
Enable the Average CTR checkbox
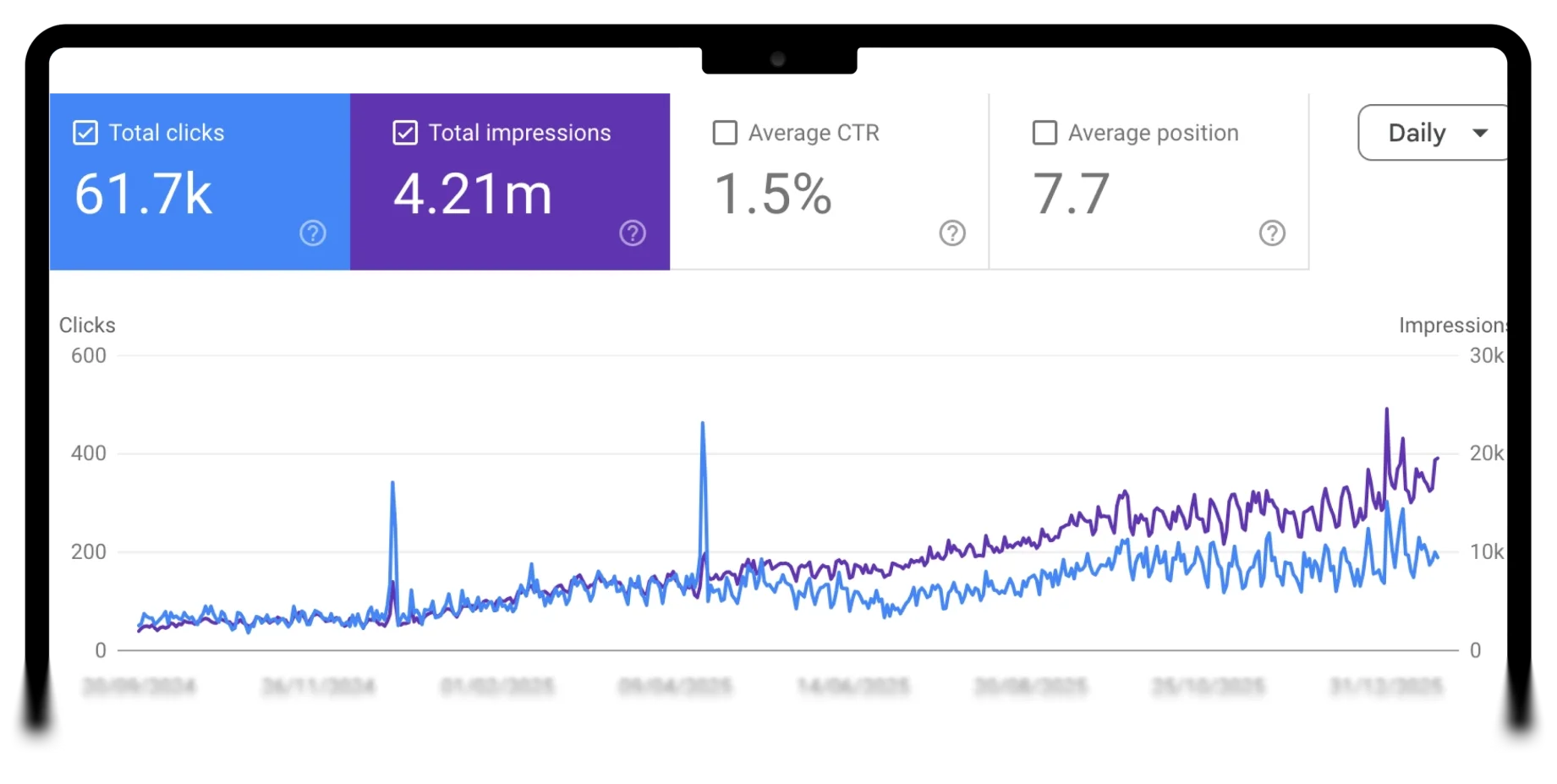725,133
